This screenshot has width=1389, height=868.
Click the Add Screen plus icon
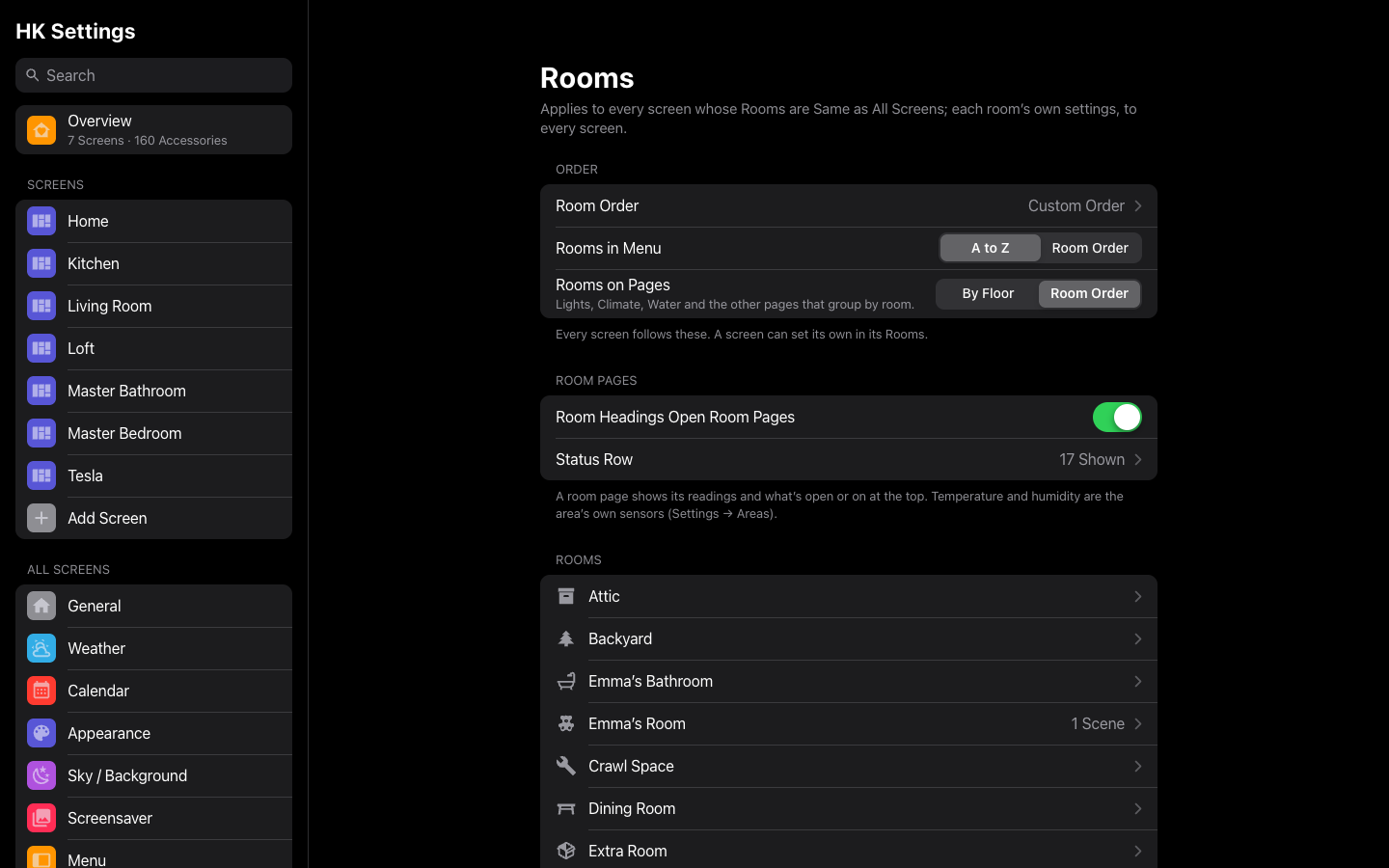[x=41, y=518]
